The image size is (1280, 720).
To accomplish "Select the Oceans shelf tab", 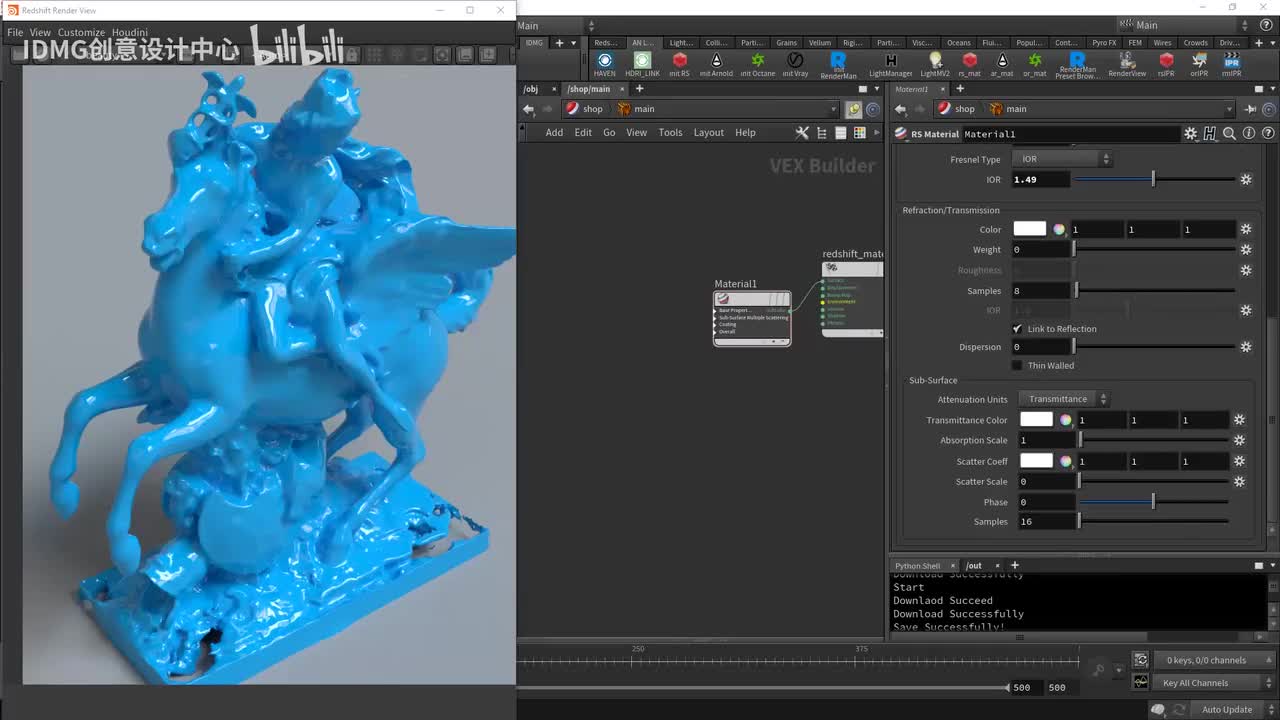I will [959, 43].
